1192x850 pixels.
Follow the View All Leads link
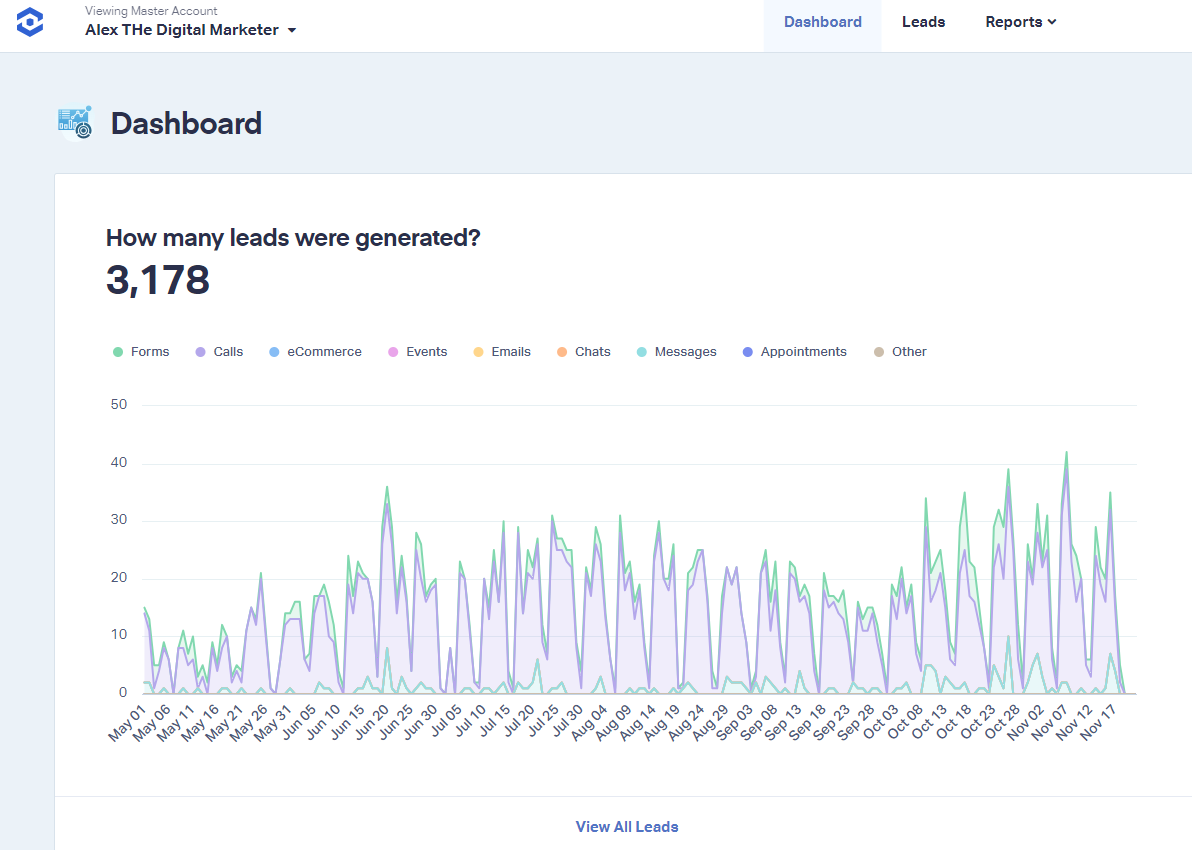pyautogui.click(x=627, y=827)
